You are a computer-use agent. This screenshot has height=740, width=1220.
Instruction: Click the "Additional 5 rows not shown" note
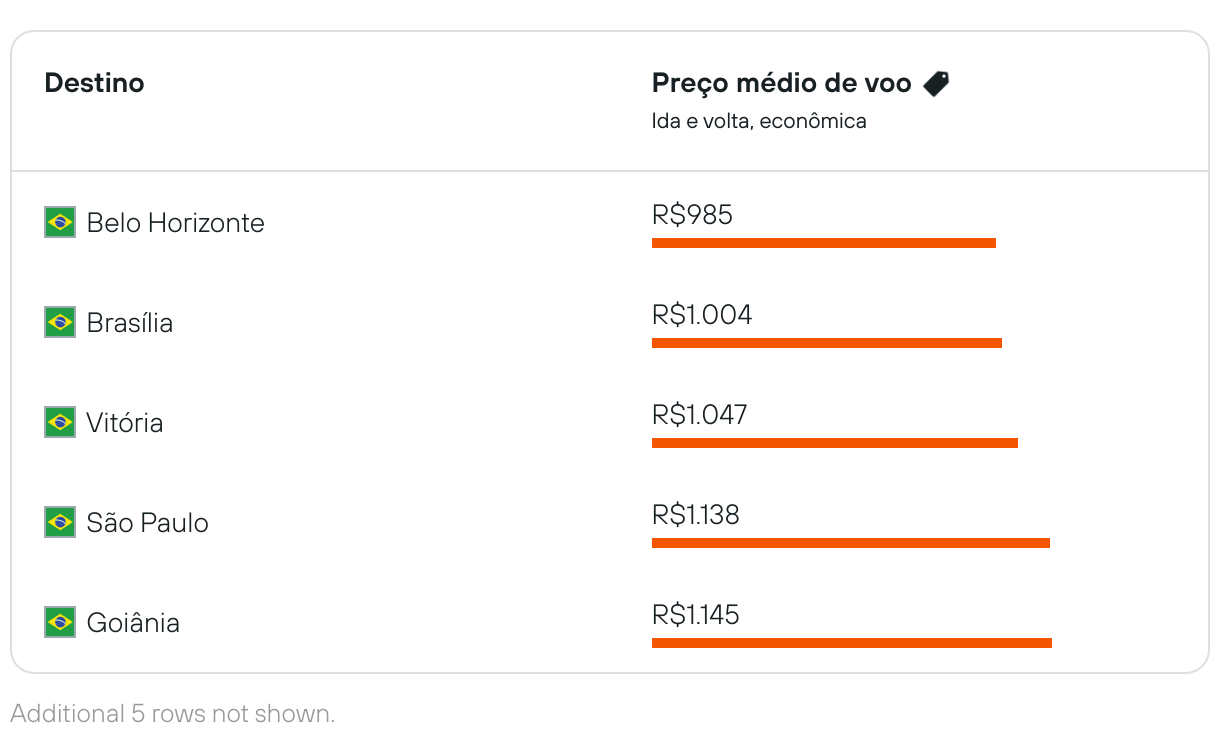click(172, 714)
